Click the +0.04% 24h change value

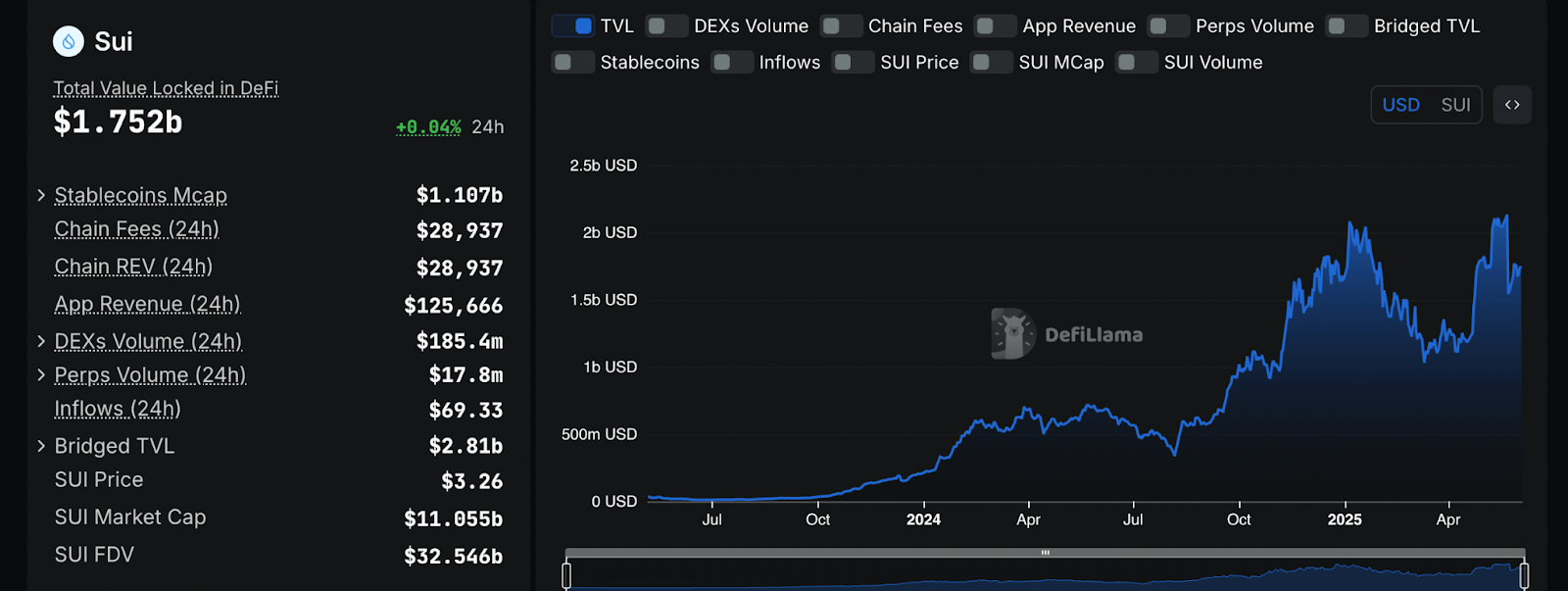click(x=428, y=127)
